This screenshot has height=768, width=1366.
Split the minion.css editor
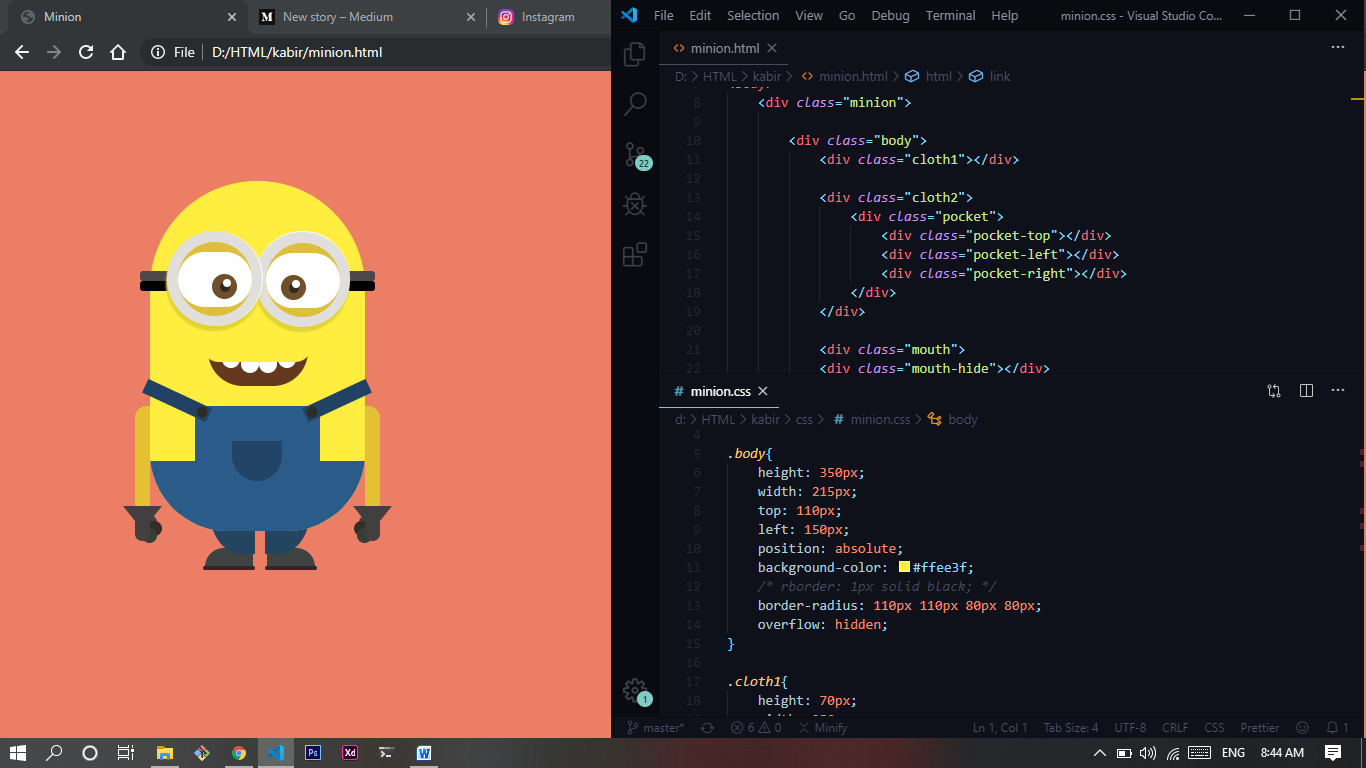pyautogui.click(x=1306, y=391)
